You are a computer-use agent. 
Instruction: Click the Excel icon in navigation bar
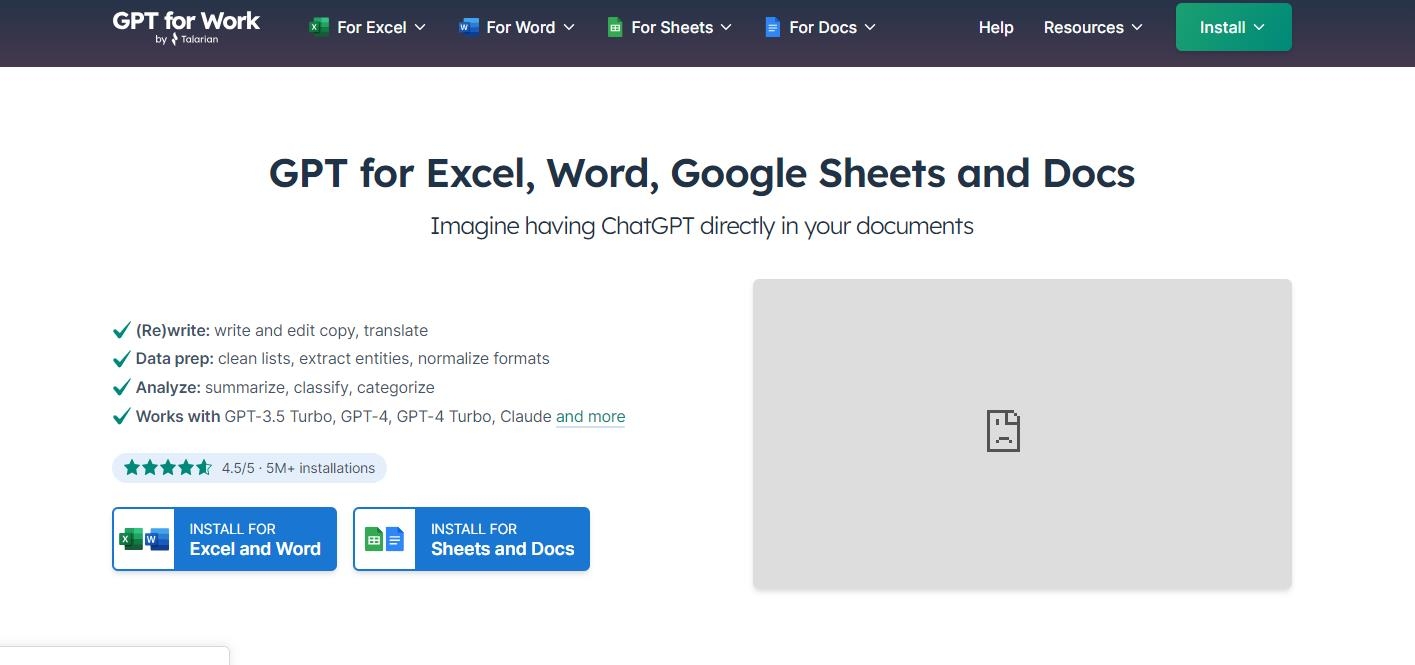[x=318, y=27]
